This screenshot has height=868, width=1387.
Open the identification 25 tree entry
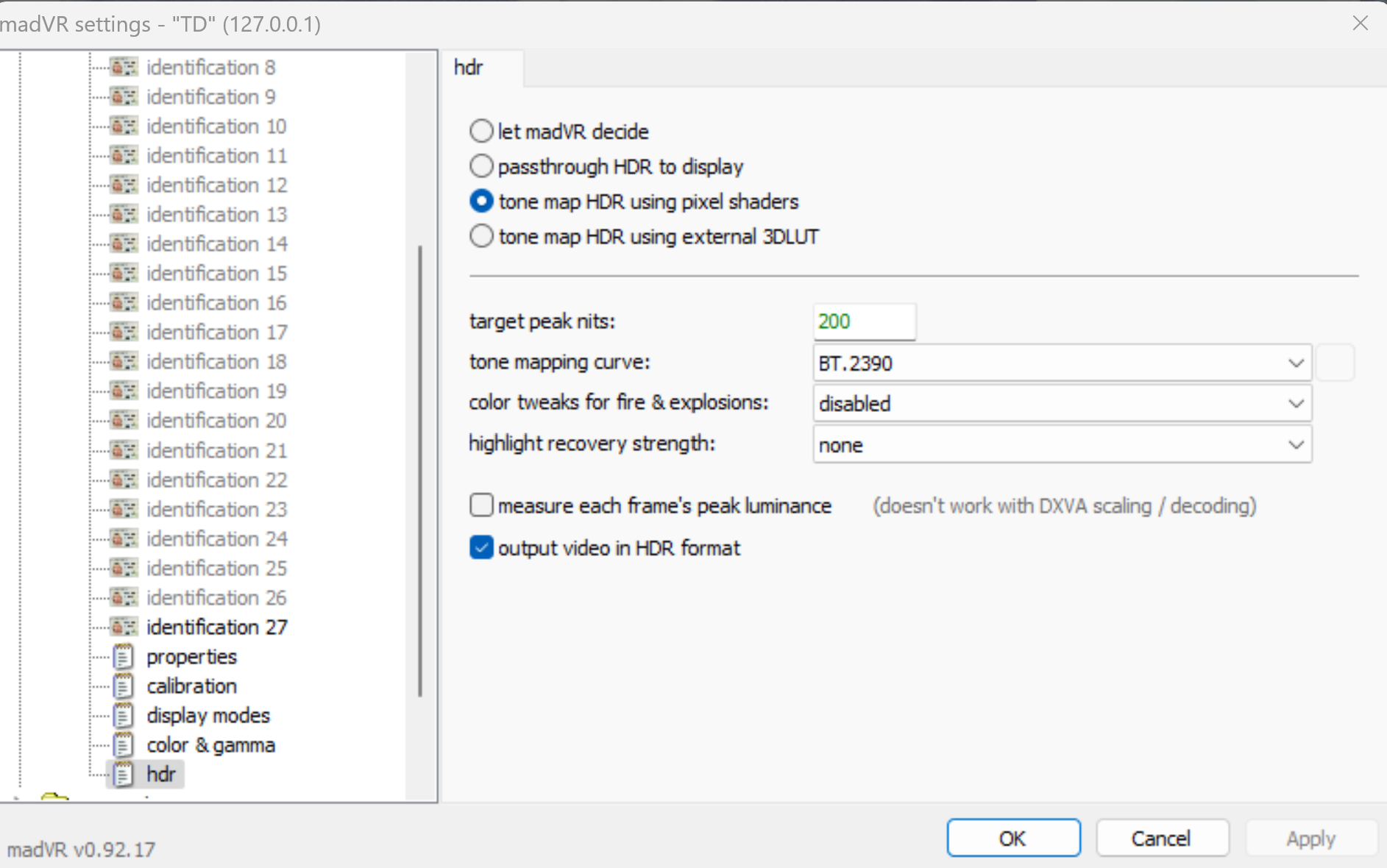pyautogui.click(x=217, y=568)
